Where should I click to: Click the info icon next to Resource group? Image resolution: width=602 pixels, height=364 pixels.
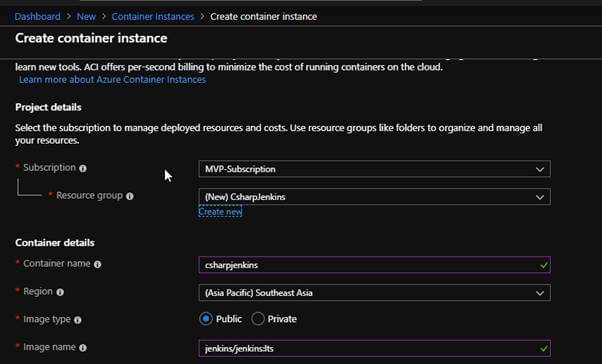click(130, 196)
